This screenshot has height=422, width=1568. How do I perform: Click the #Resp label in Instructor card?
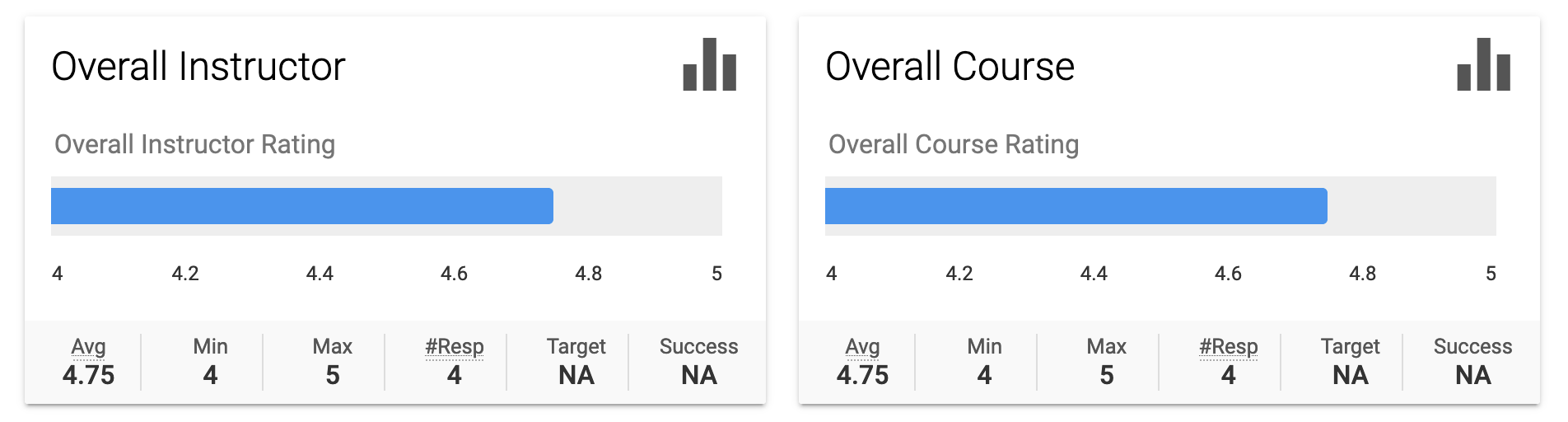point(454,347)
